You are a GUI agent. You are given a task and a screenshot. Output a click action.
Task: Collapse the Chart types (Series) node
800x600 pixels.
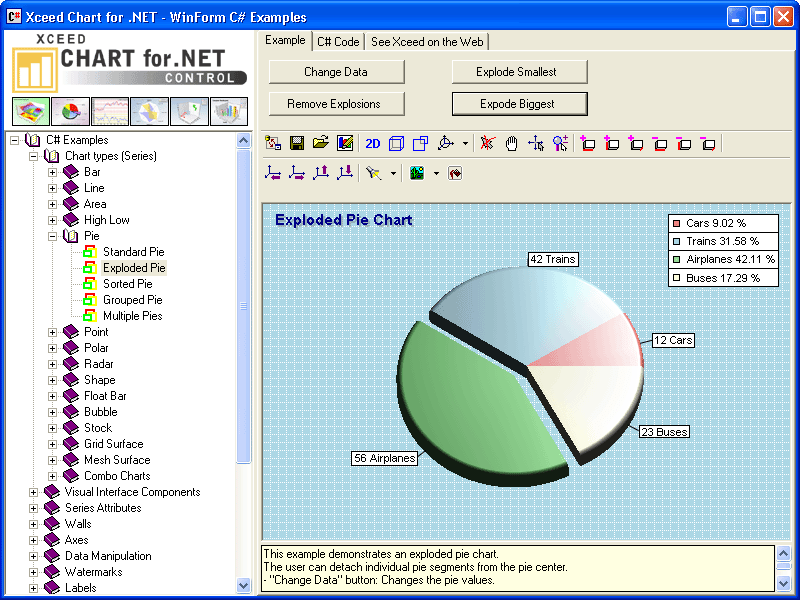(33, 156)
